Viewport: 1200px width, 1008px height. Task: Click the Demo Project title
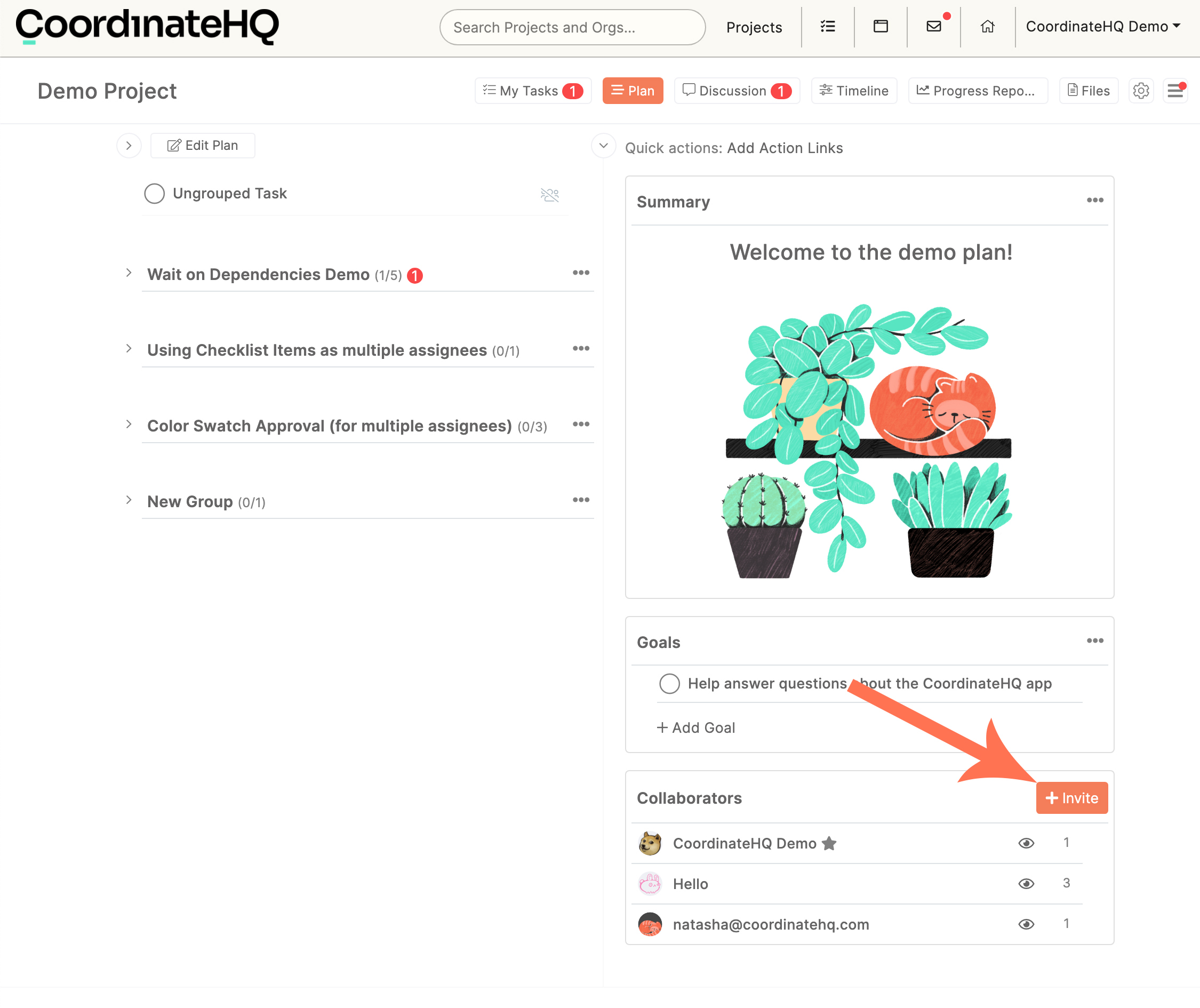[x=107, y=91]
